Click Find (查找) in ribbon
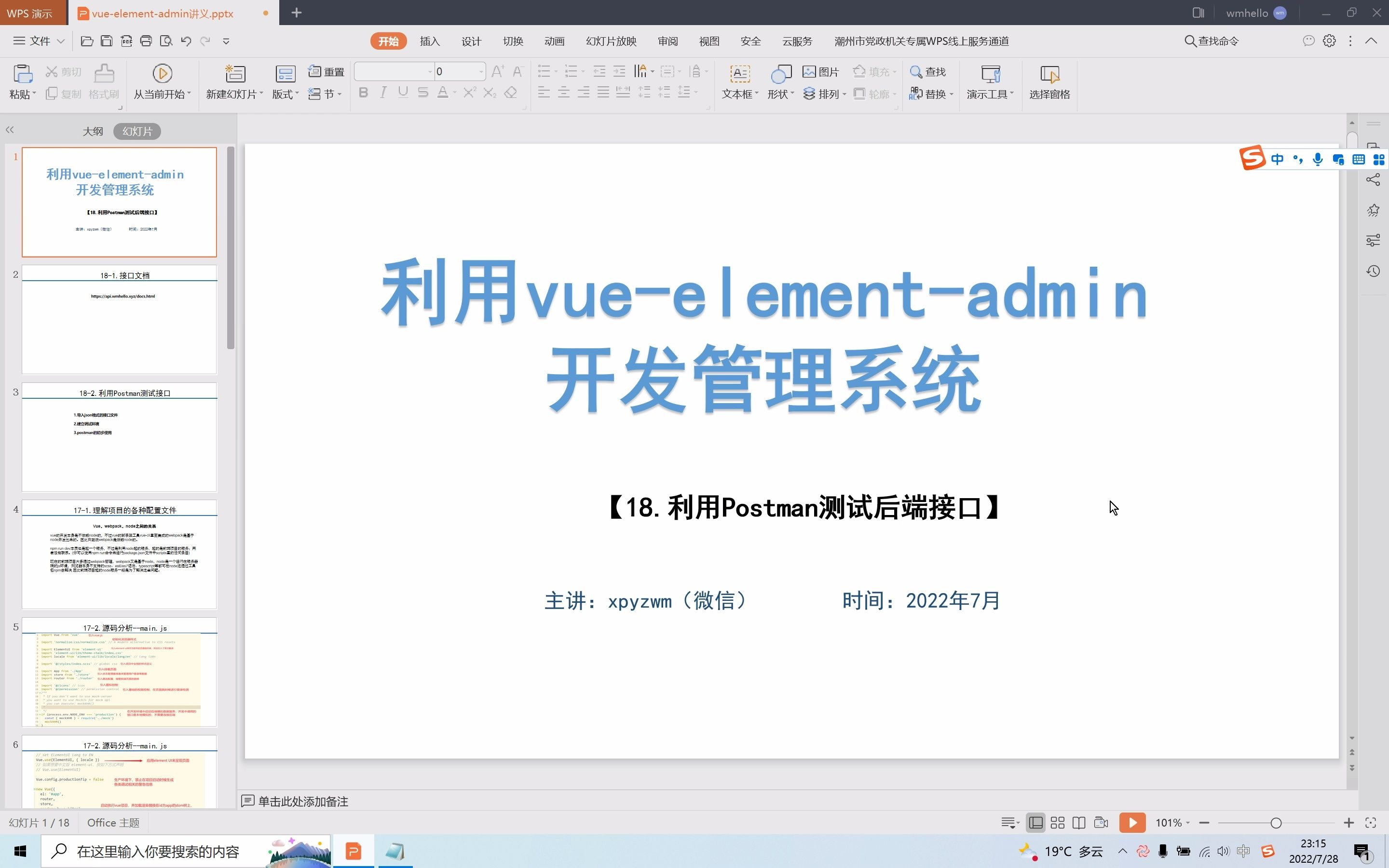Image resolution: width=1389 pixels, height=868 pixels. pos(927,72)
